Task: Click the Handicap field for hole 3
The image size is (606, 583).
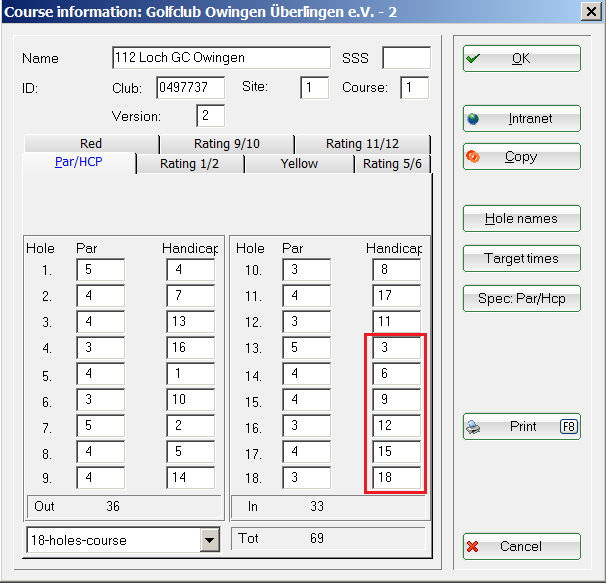Action: [191, 322]
